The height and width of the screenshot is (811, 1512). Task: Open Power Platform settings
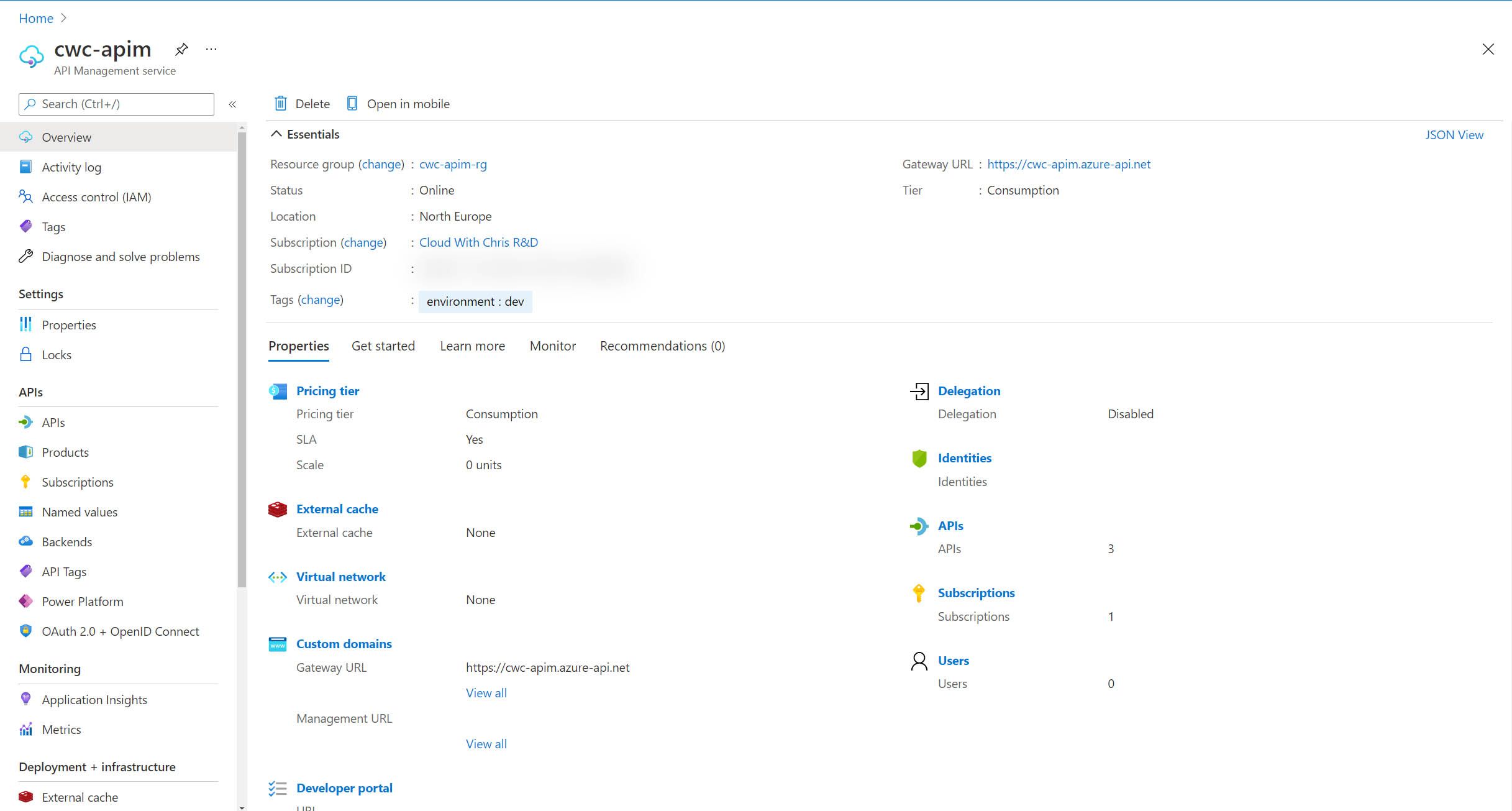pyautogui.click(x=83, y=601)
